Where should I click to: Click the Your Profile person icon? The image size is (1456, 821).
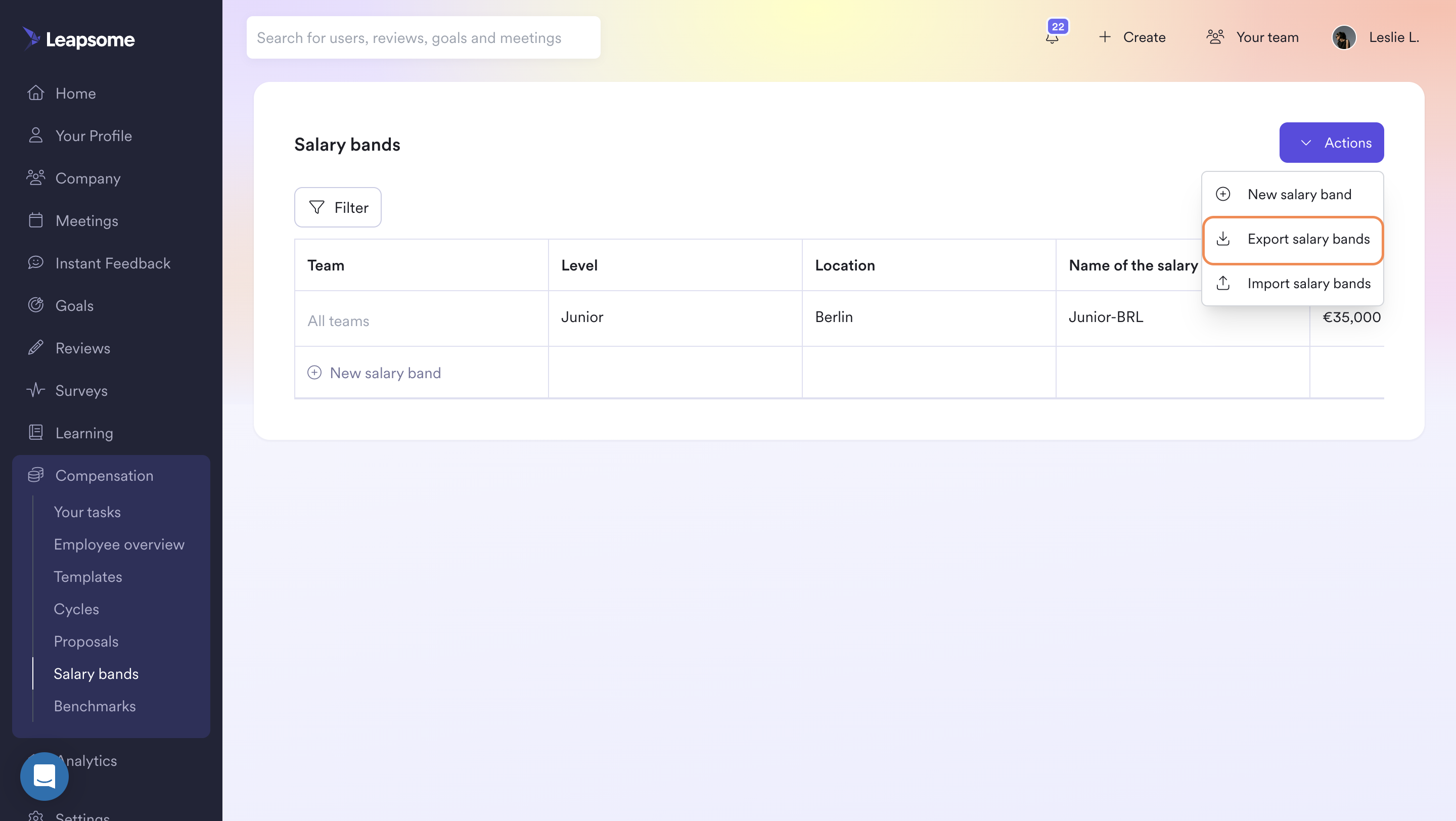point(35,135)
